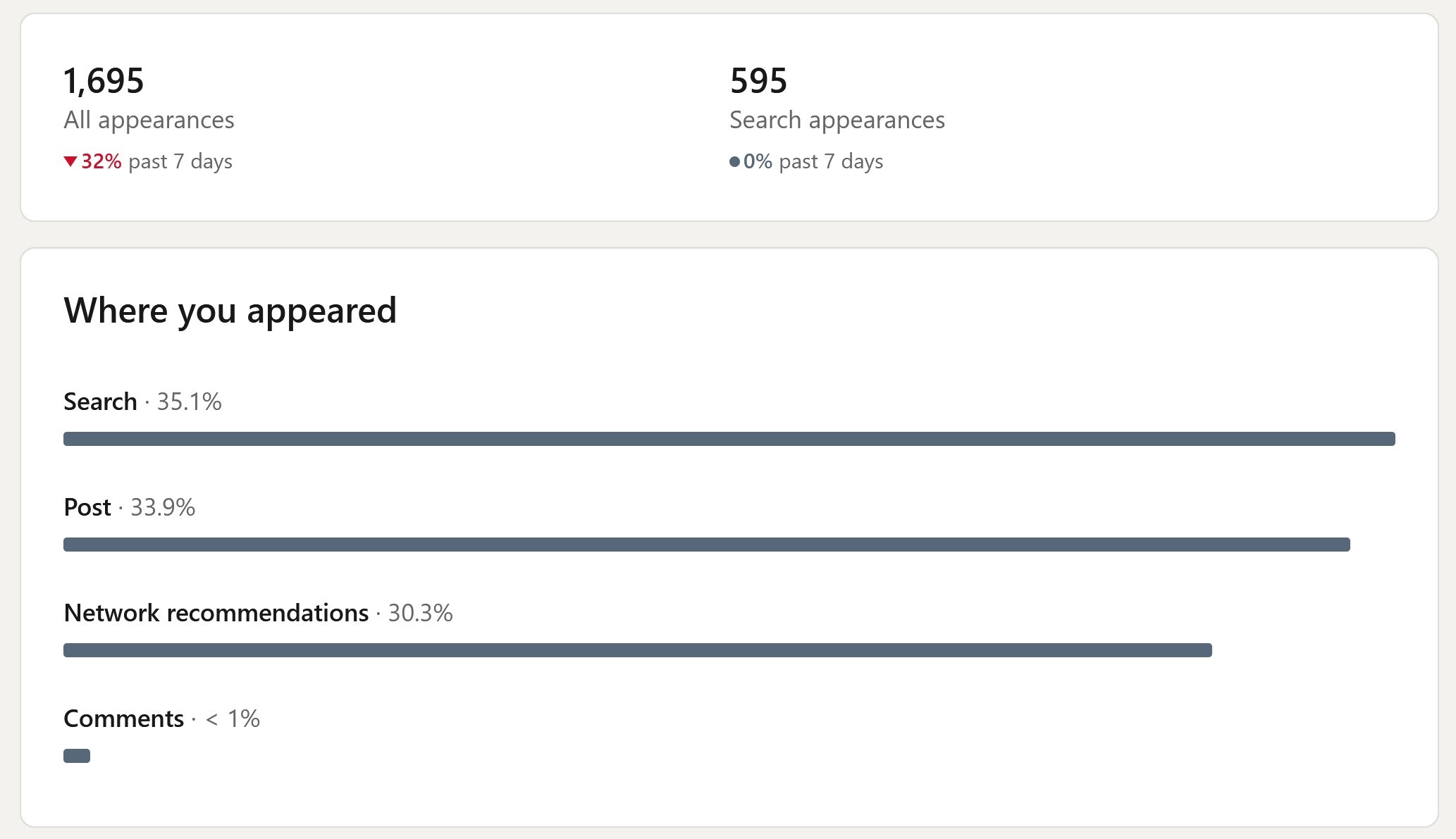Viewport: 1456px width, 839px height.
Task: Click the Network recommendations progress bar
Action: click(x=638, y=650)
